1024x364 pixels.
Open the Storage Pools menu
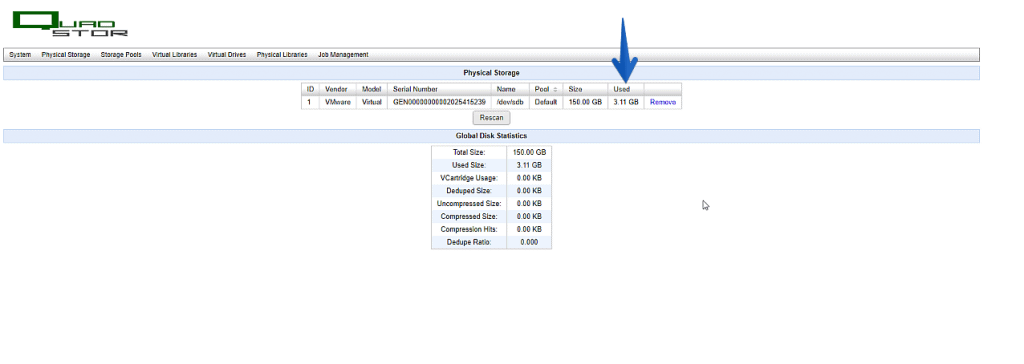tap(121, 55)
